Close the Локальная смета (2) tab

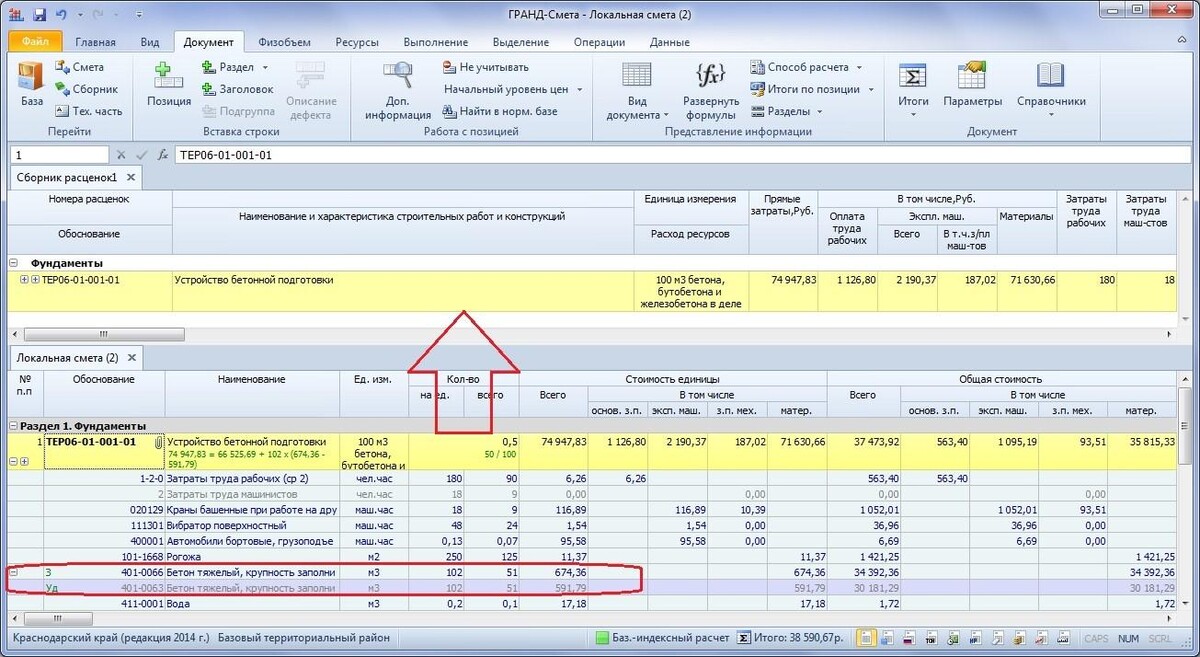(131, 357)
